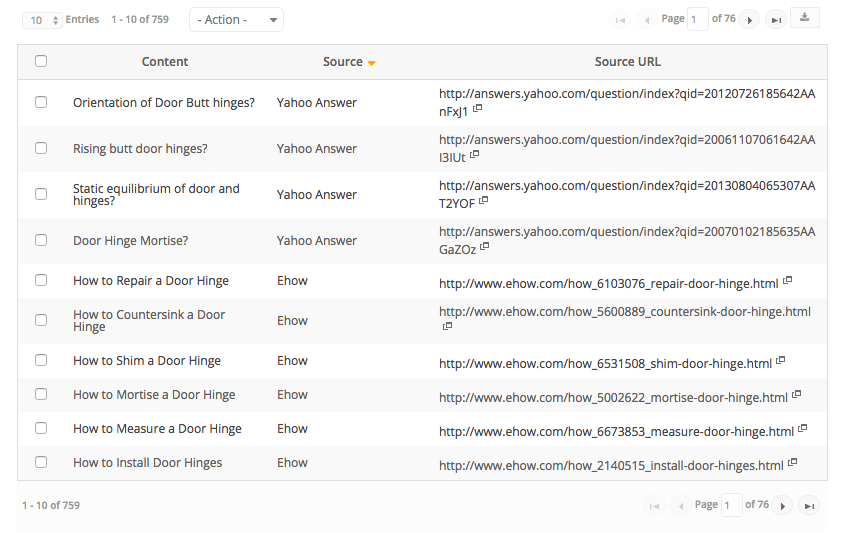Click the top page number input field
The height and width of the screenshot is (533, 841).
coord(698,19)
